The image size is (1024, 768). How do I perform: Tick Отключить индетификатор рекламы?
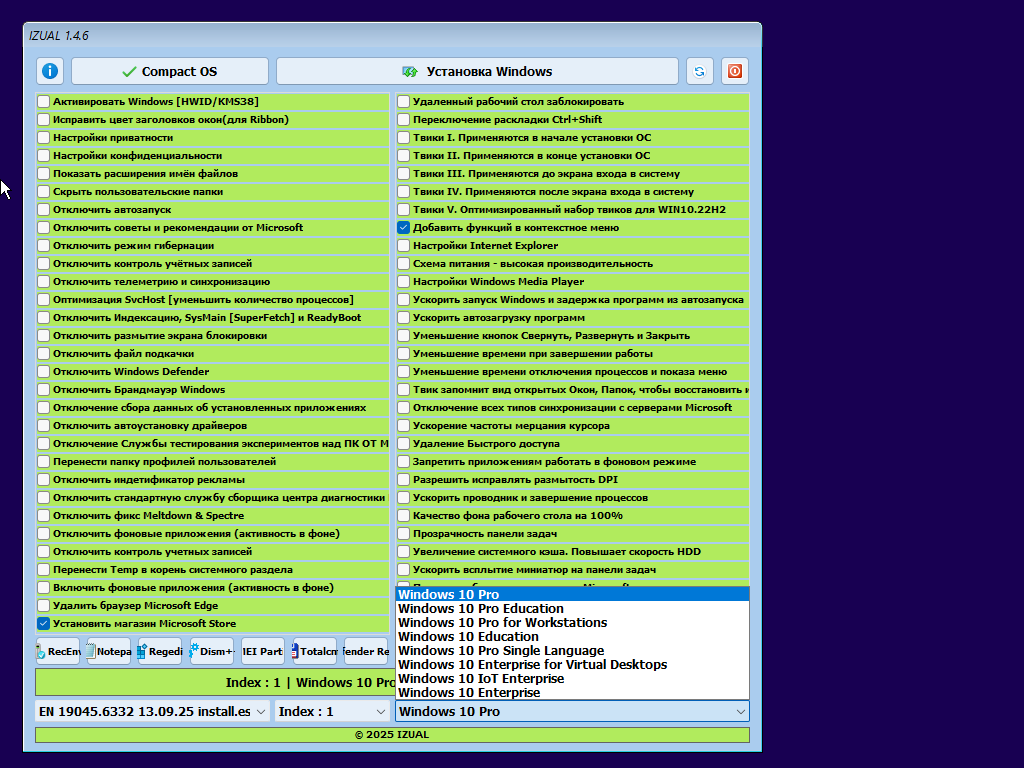point(44,479)
